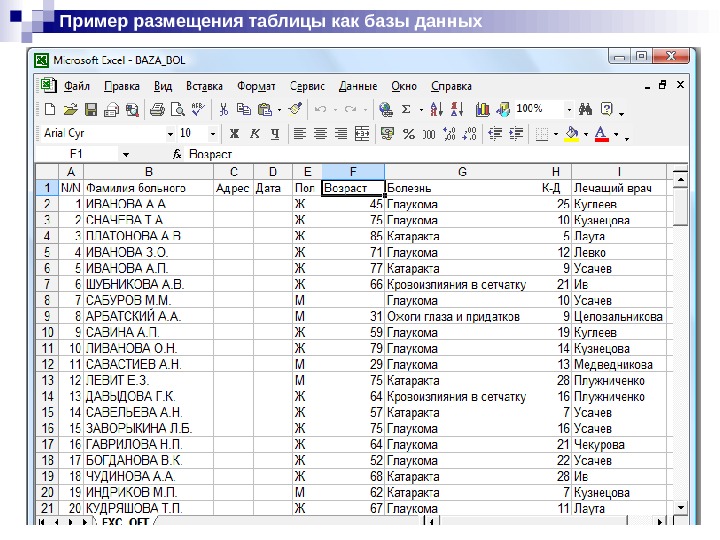The height and width of the screenshot is (540, 720).
Task: Open the font size 10 dropdown
Action: 213,134
